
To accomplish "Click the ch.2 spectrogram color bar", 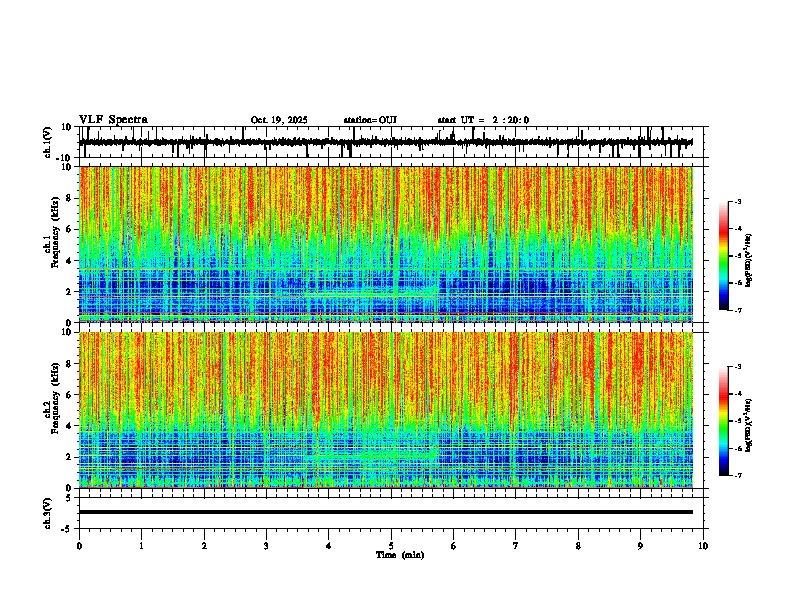I will click(x=724, y=421).
